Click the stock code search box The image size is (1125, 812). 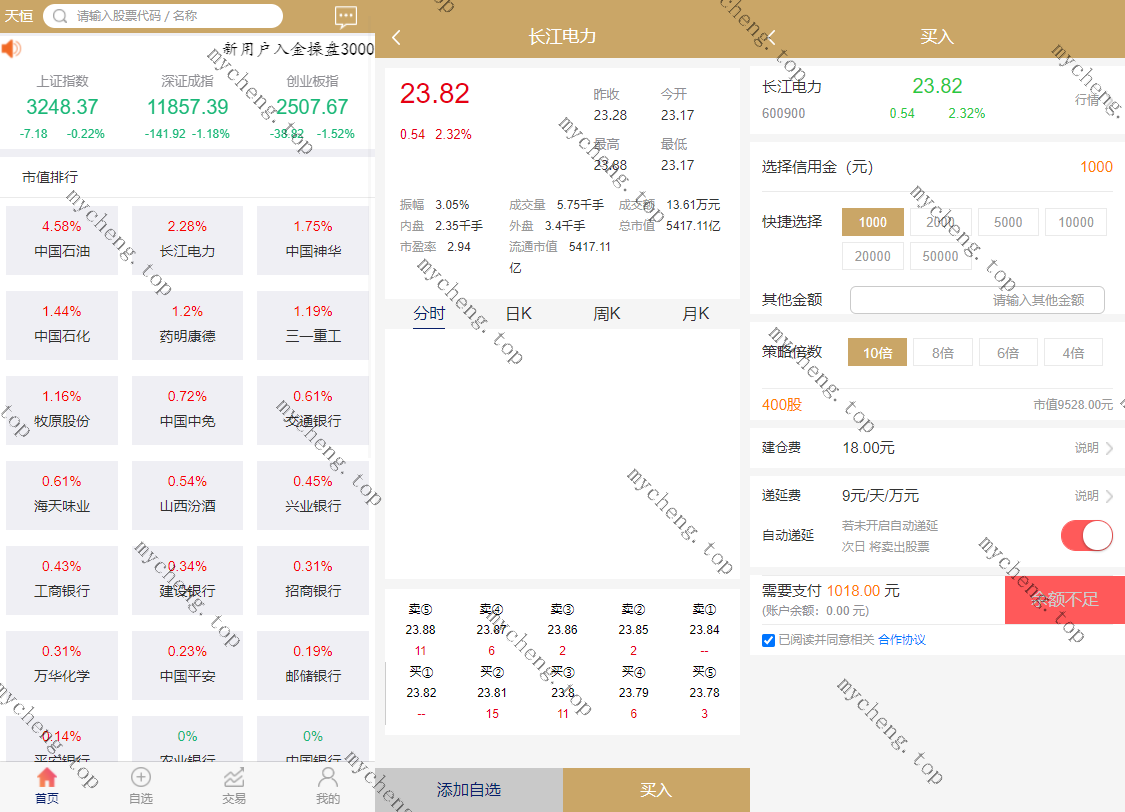click(163, 16)
